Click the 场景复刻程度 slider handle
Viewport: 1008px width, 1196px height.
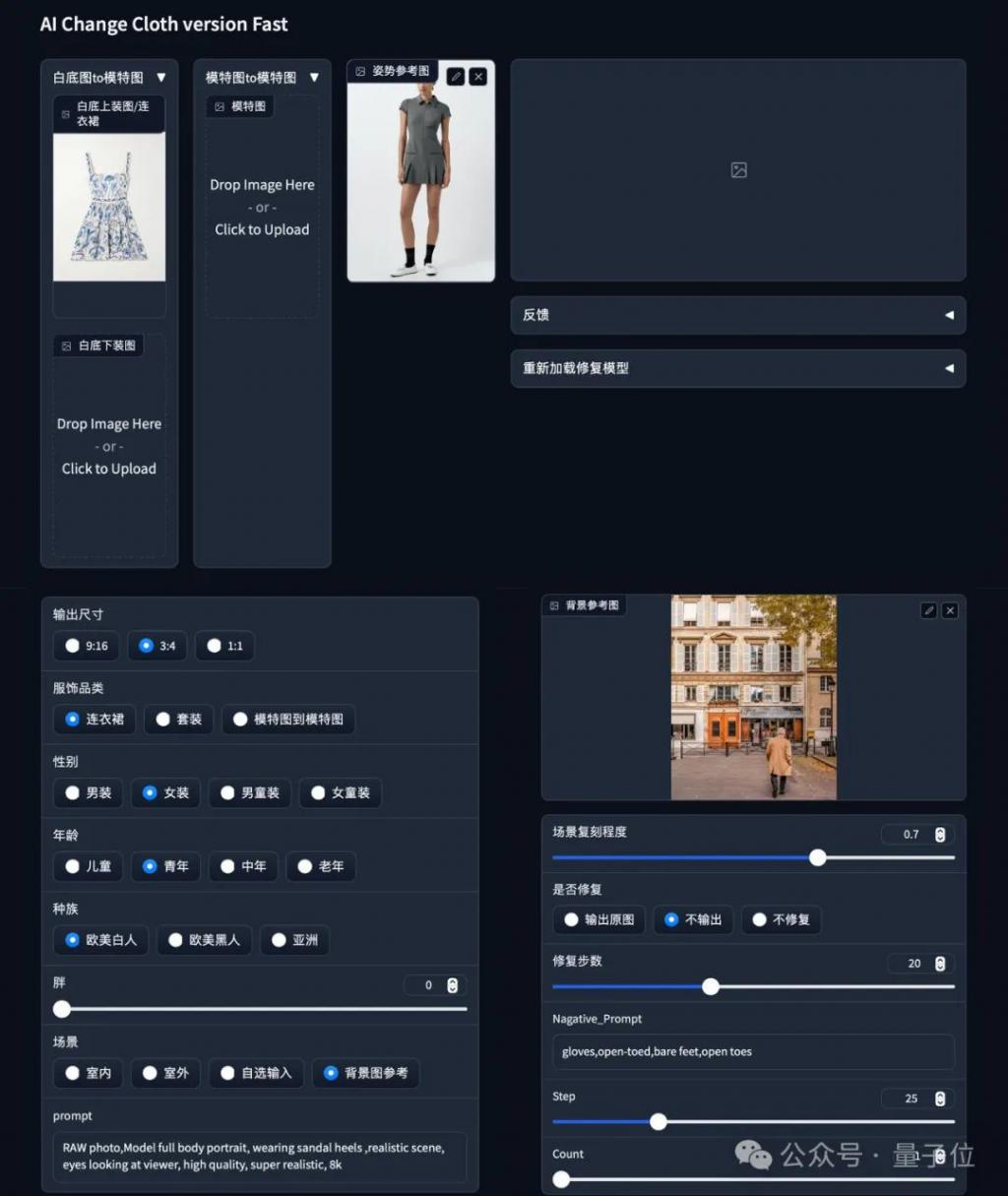click(x=818, y=857)
